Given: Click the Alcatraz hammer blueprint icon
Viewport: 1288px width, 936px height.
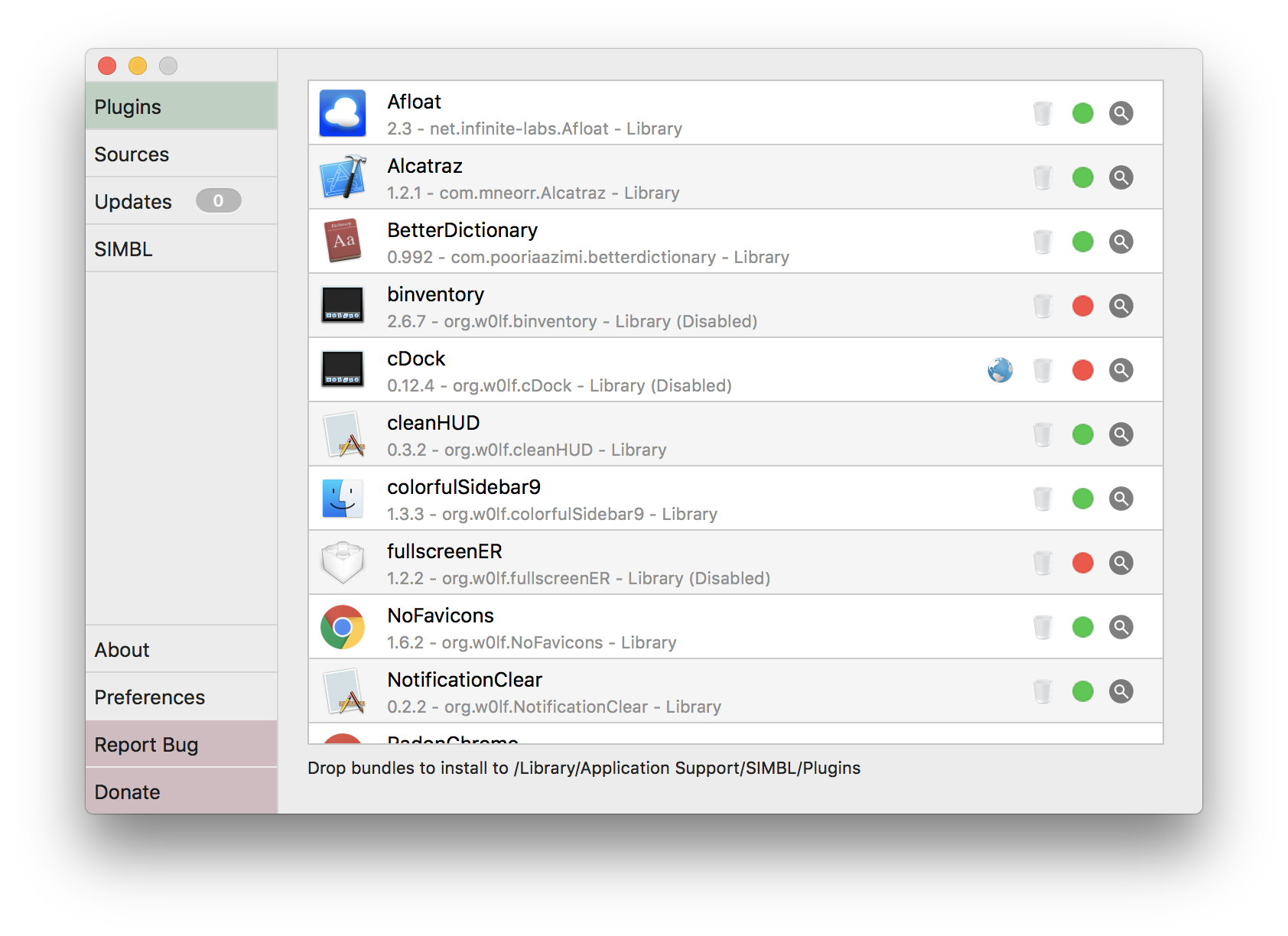Looking at the screenshot, I should tap(343, 177).
